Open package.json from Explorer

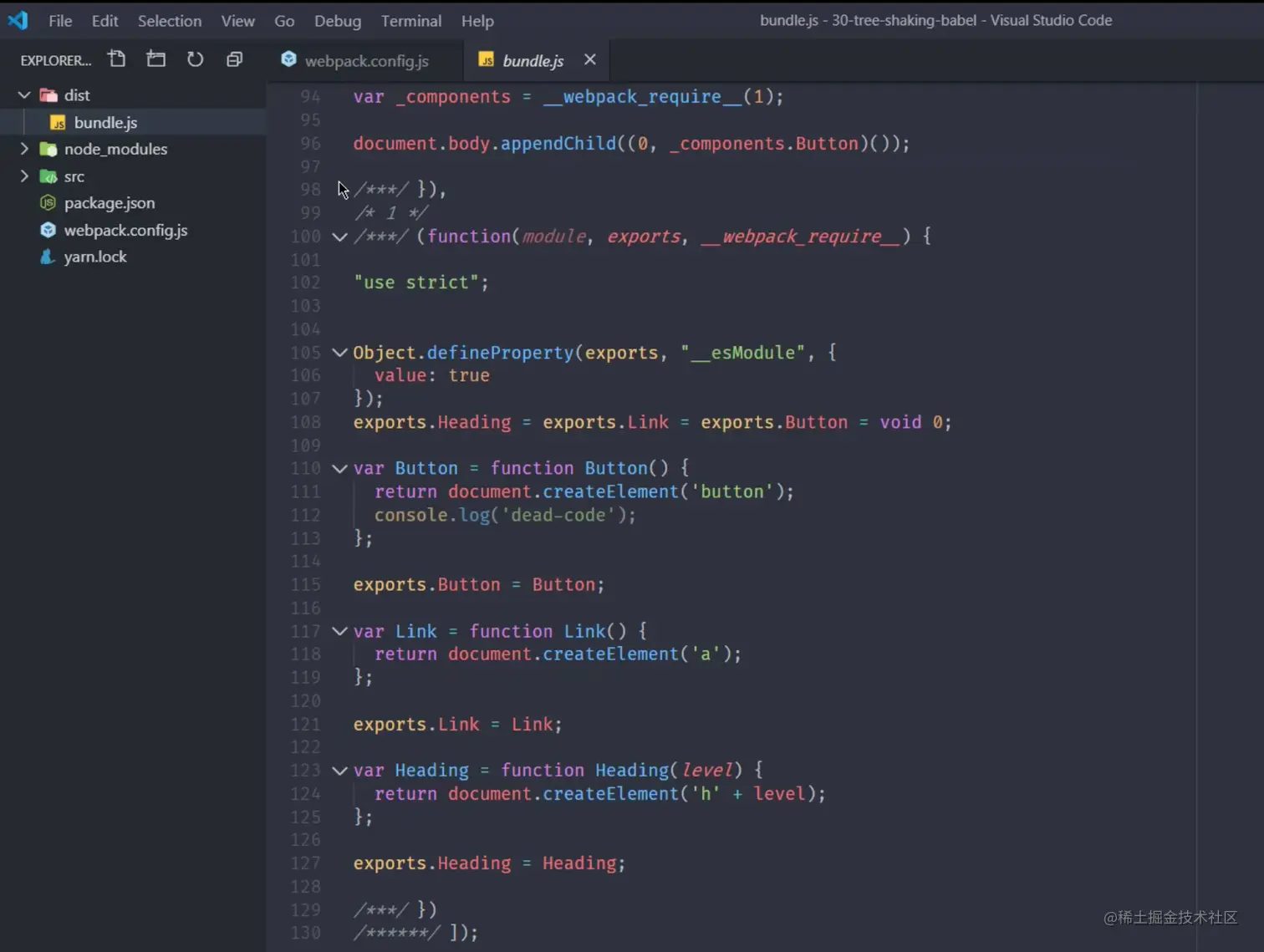point(134,203)
